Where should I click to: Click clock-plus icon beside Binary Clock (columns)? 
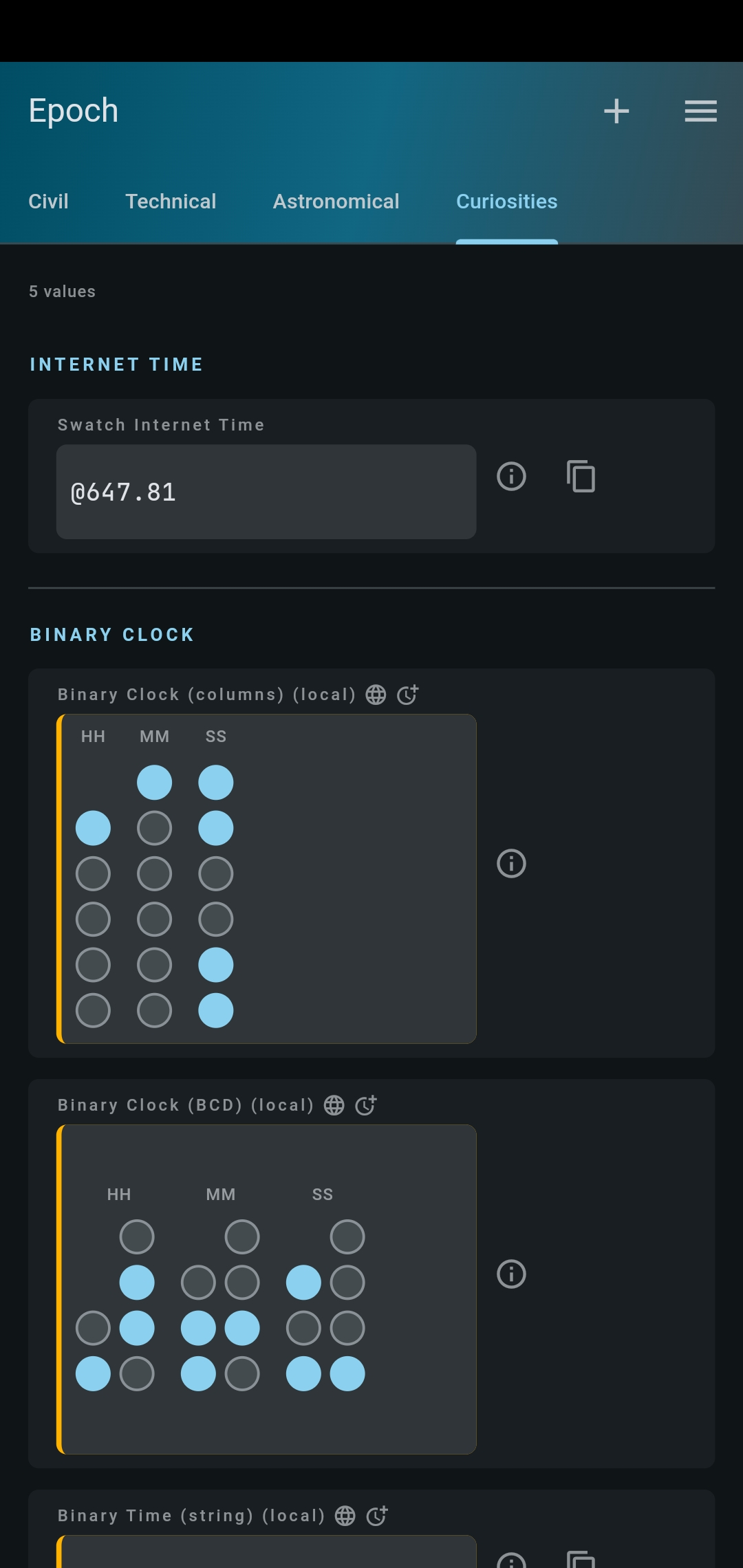pos(408,695)
